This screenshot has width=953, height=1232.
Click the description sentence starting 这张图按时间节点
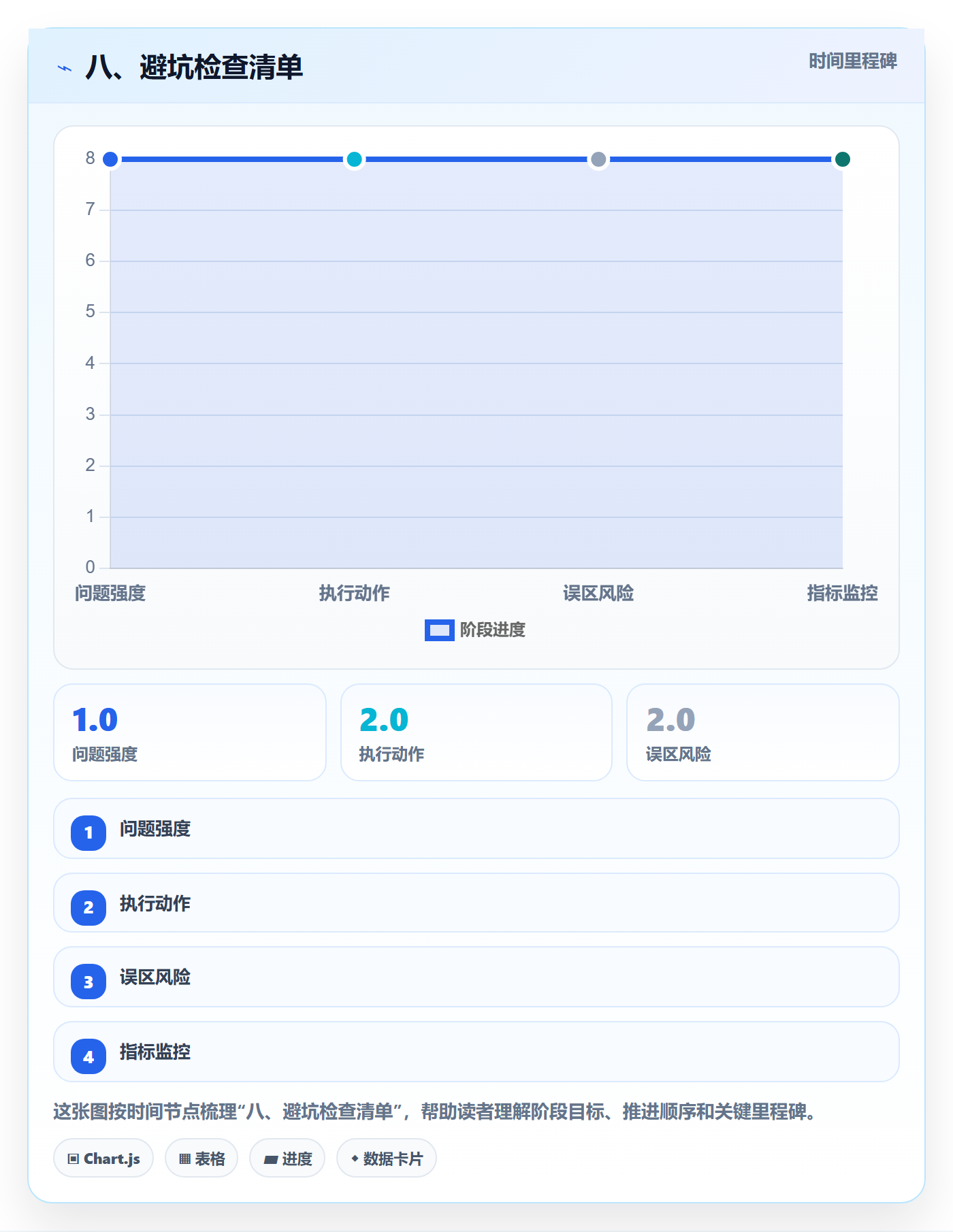pyautogui.click(x=434, y=1112)
